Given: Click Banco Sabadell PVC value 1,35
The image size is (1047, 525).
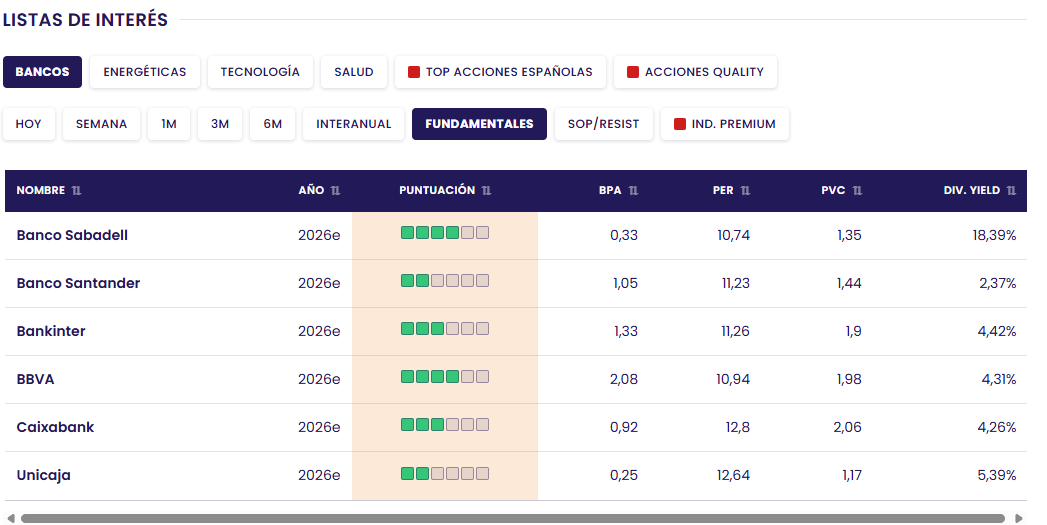Looking at the screenshot, I should click(849, 235).
